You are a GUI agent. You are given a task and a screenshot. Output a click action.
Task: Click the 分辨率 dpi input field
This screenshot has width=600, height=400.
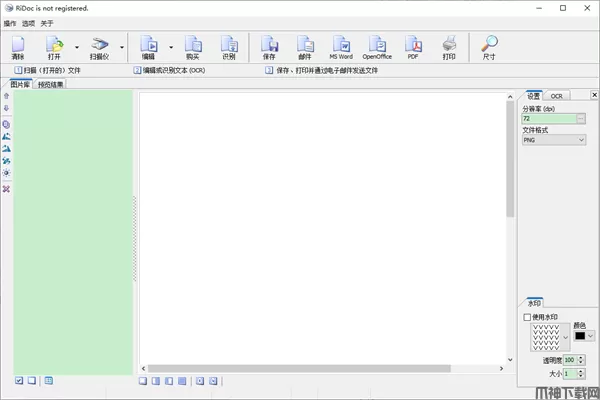point(549,118)
